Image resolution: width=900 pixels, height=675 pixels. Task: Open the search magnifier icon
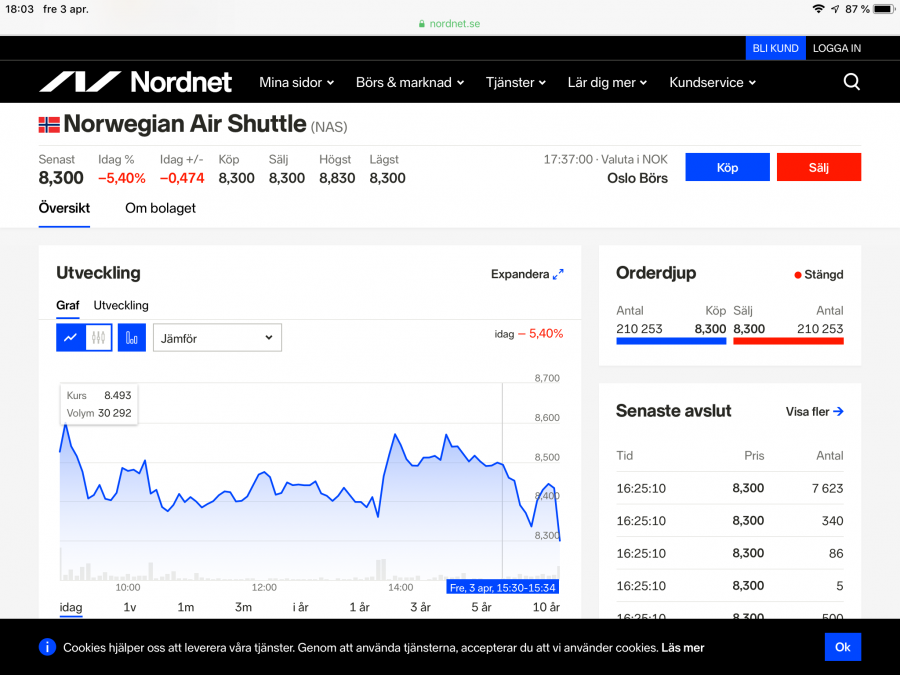(851, 82)
